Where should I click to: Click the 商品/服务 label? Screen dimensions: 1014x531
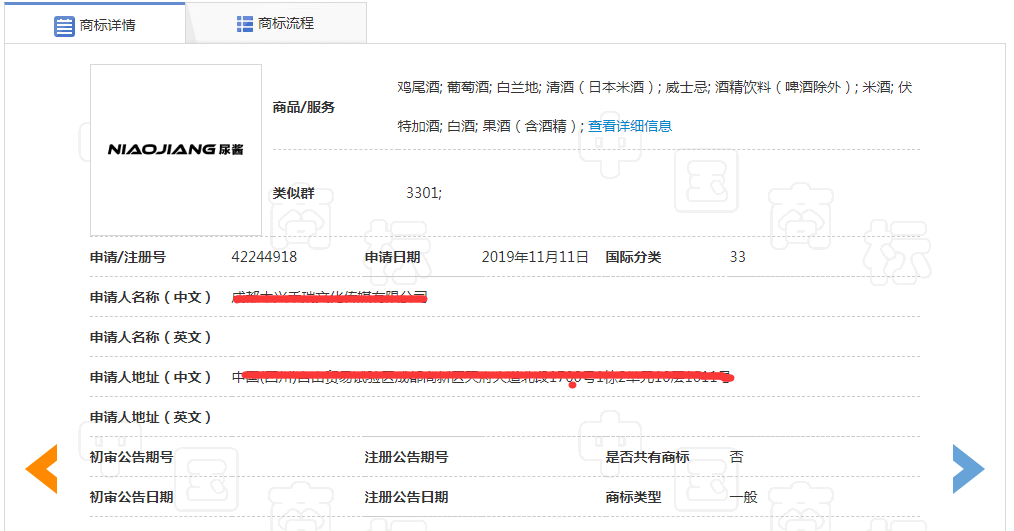[x=304, y=107]
